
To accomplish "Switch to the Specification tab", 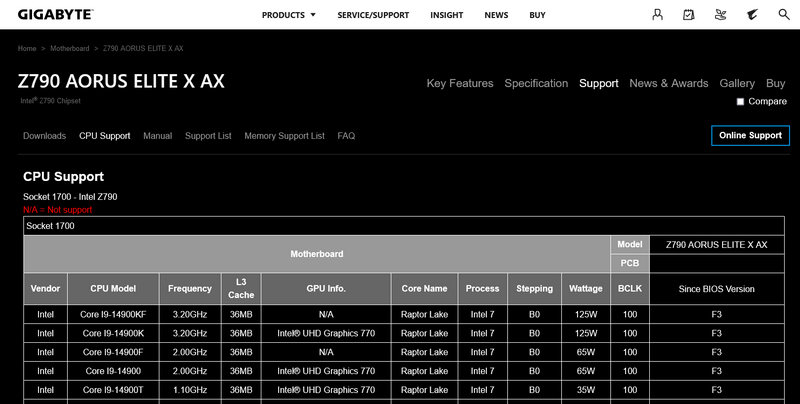I will (536, 83).
